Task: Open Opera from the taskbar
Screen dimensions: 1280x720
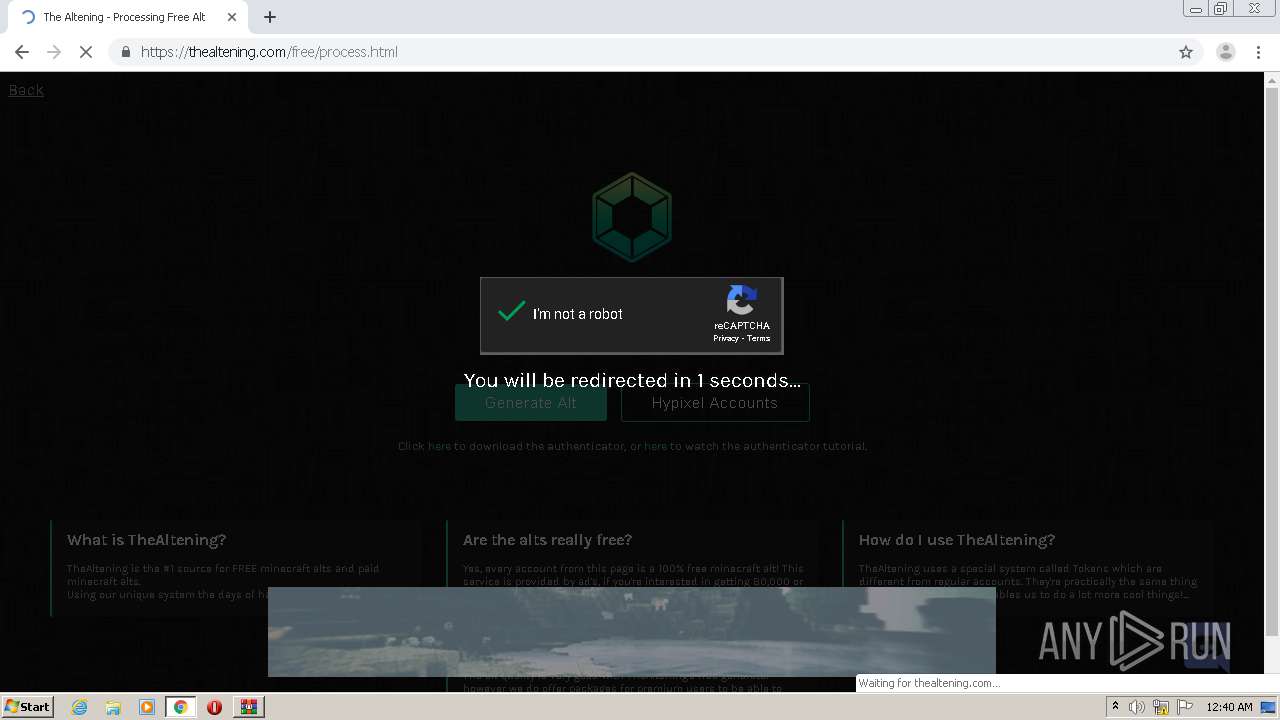Action: (214, 707)
